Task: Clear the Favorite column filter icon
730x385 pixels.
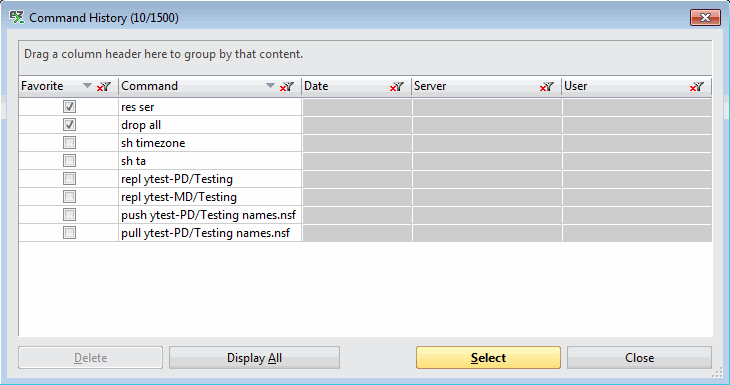Action: 104,86
